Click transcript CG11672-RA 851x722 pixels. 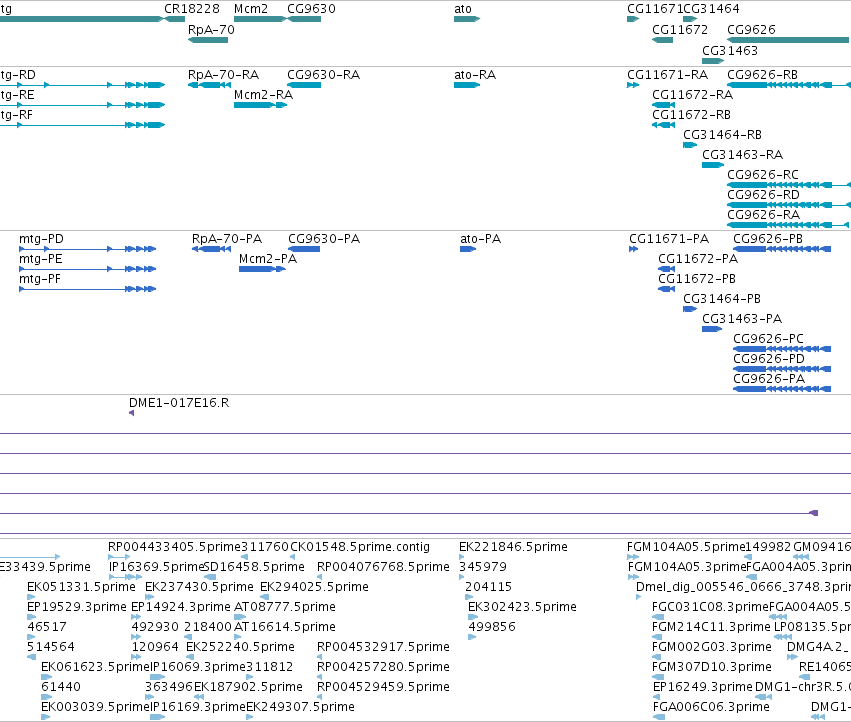tap(692, 95)
